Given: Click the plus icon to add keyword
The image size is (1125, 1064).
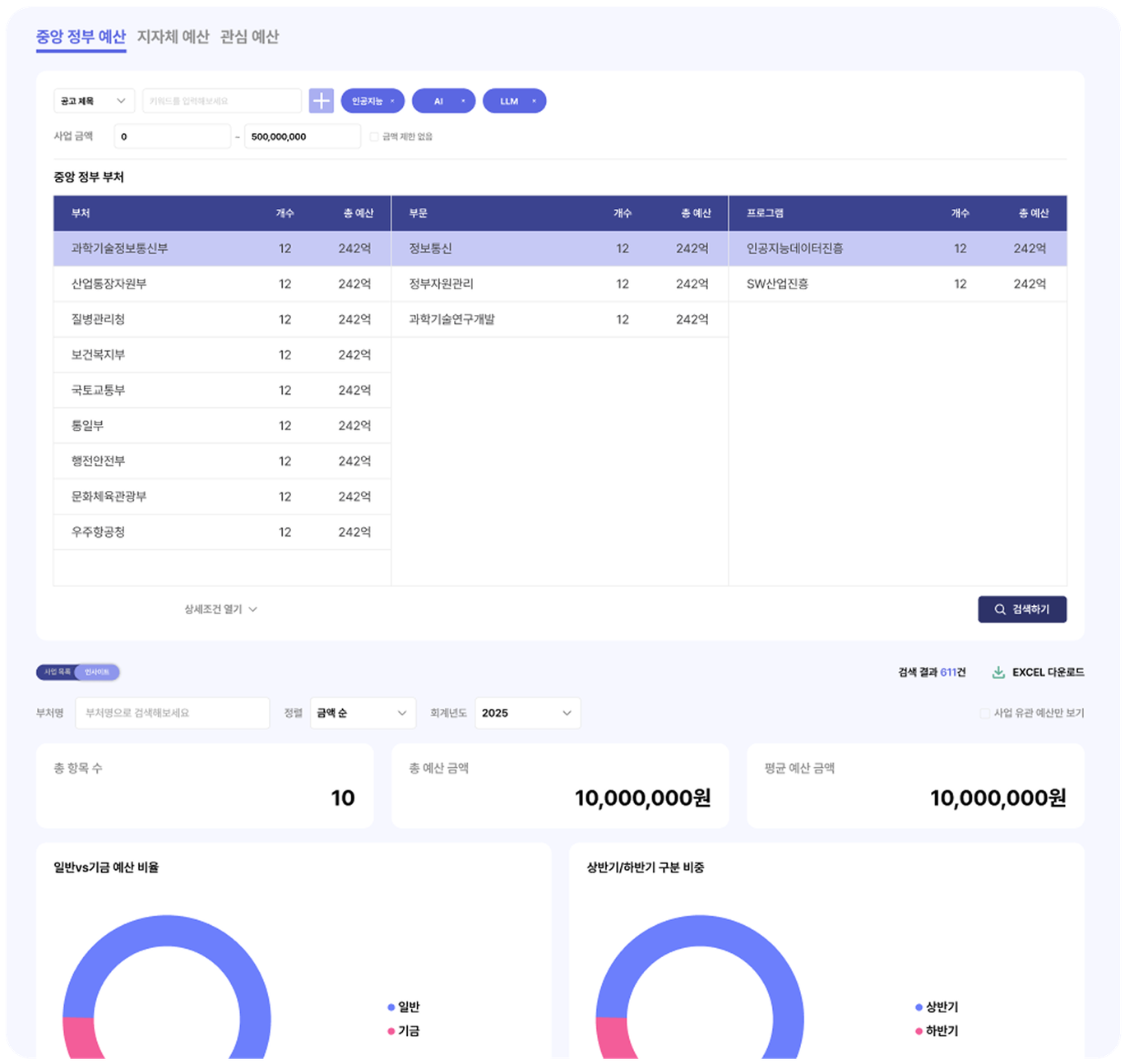Looking at the screenshot, I should coord(321,101).
